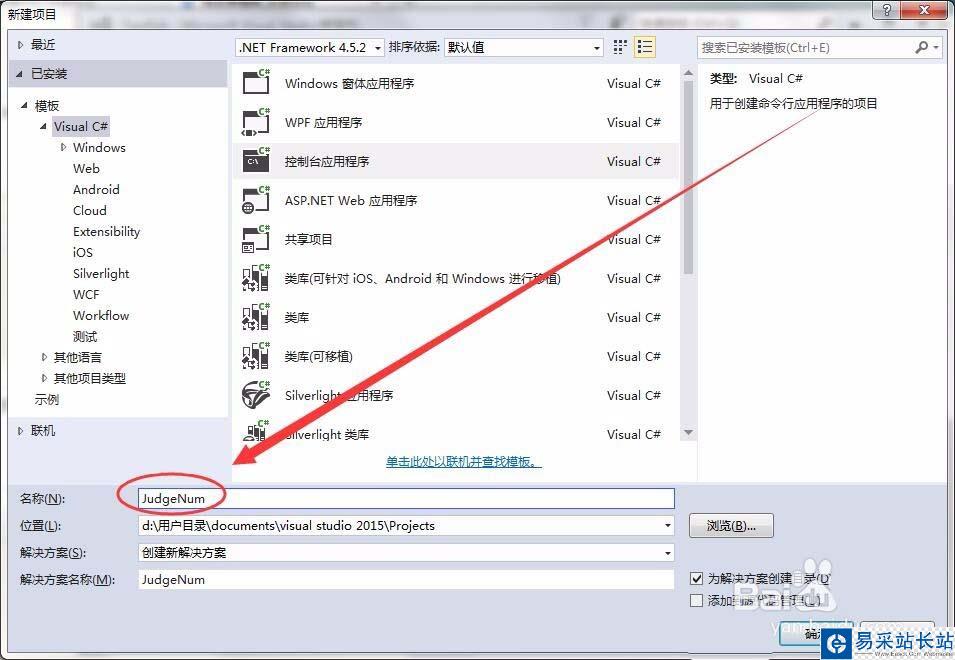Click the 解决方案名称 input field

pos(406,580)
